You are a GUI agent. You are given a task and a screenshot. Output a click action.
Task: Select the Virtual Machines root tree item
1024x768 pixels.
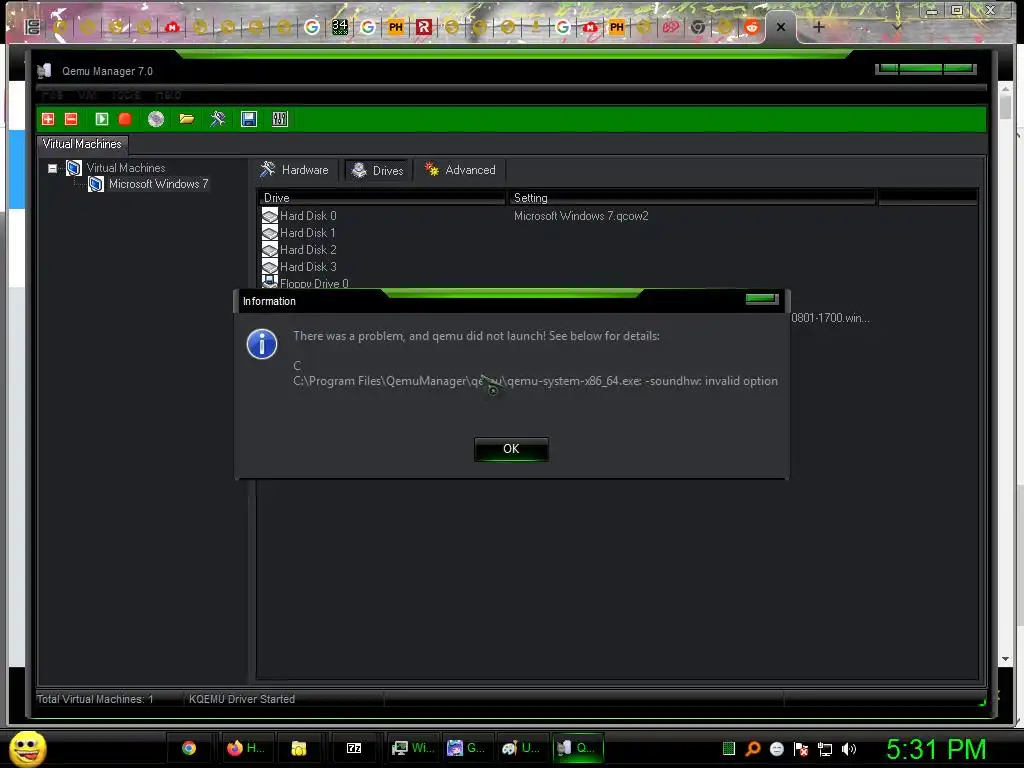125,168
